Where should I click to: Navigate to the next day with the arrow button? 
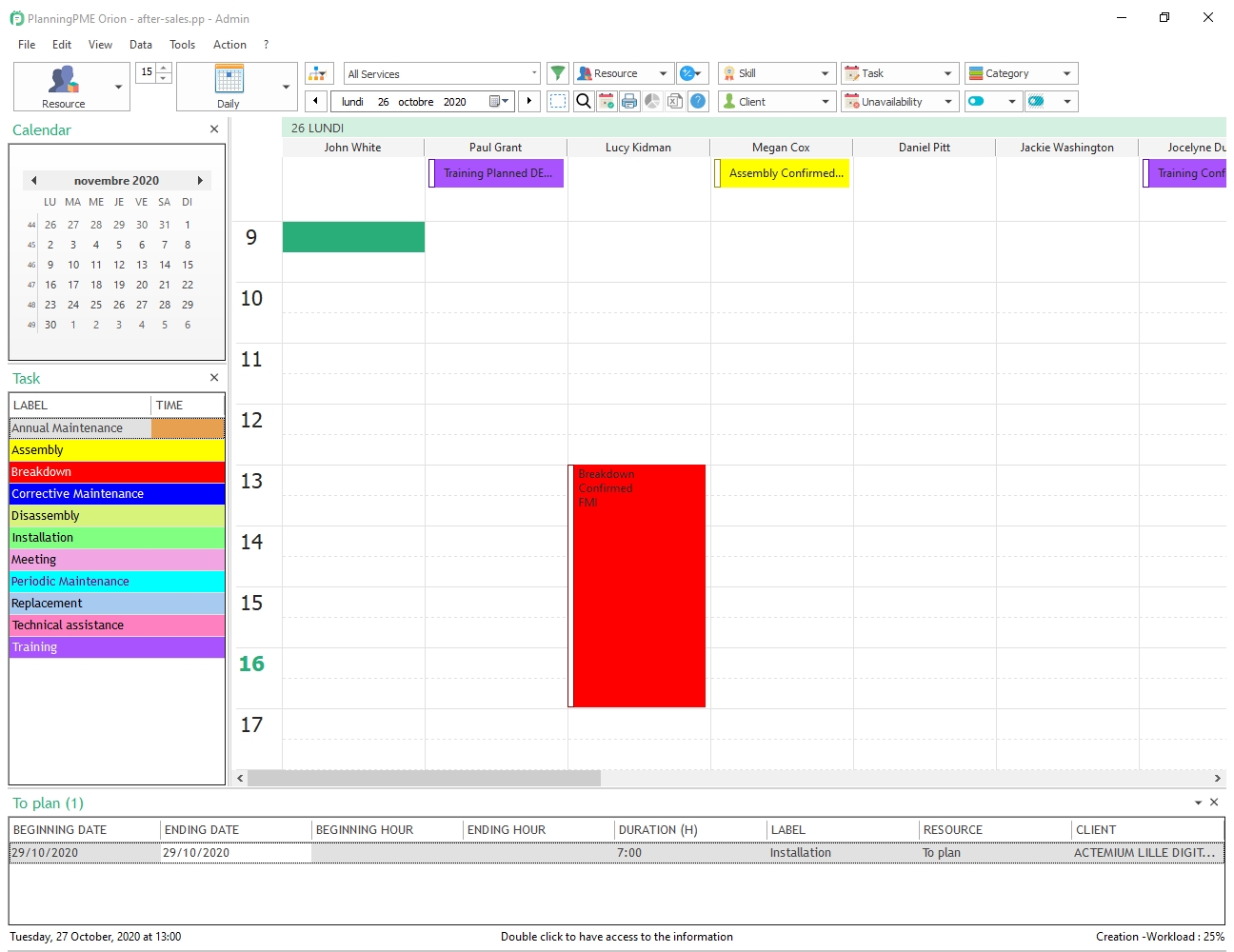pos(529,101)
